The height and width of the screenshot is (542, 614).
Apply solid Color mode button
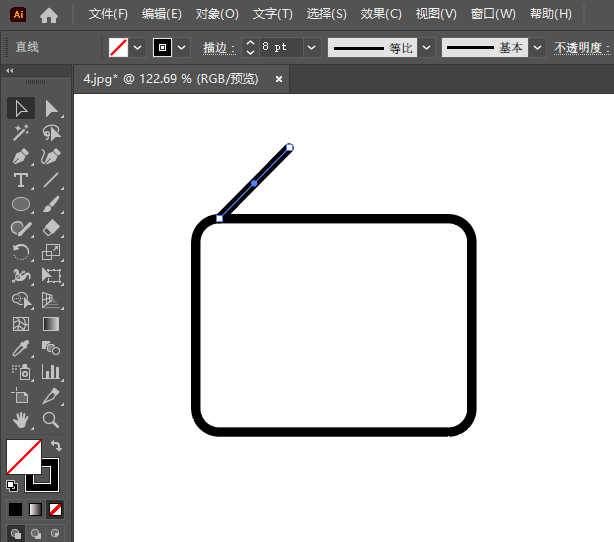15,510
